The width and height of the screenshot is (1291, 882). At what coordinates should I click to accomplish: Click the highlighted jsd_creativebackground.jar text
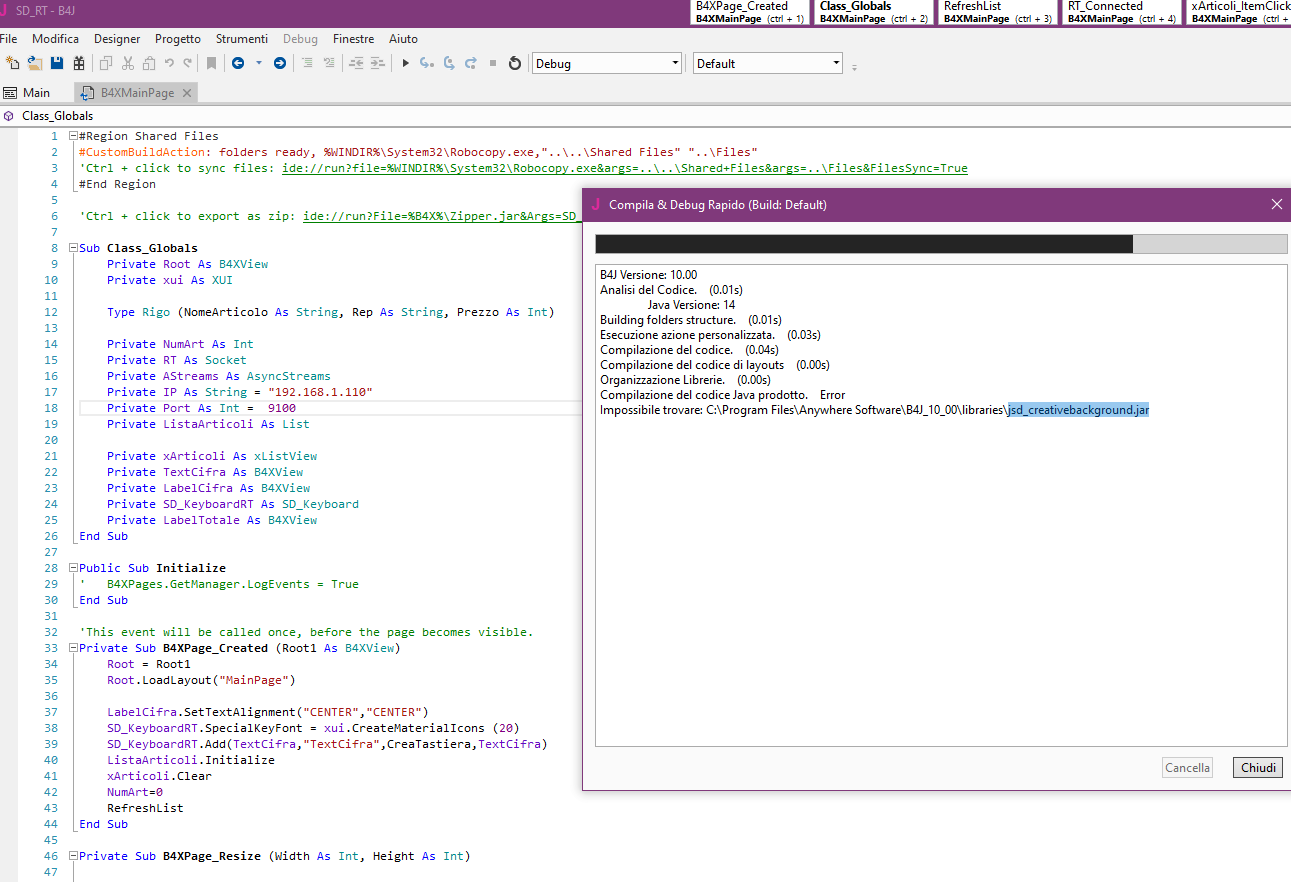[1078, 410]
